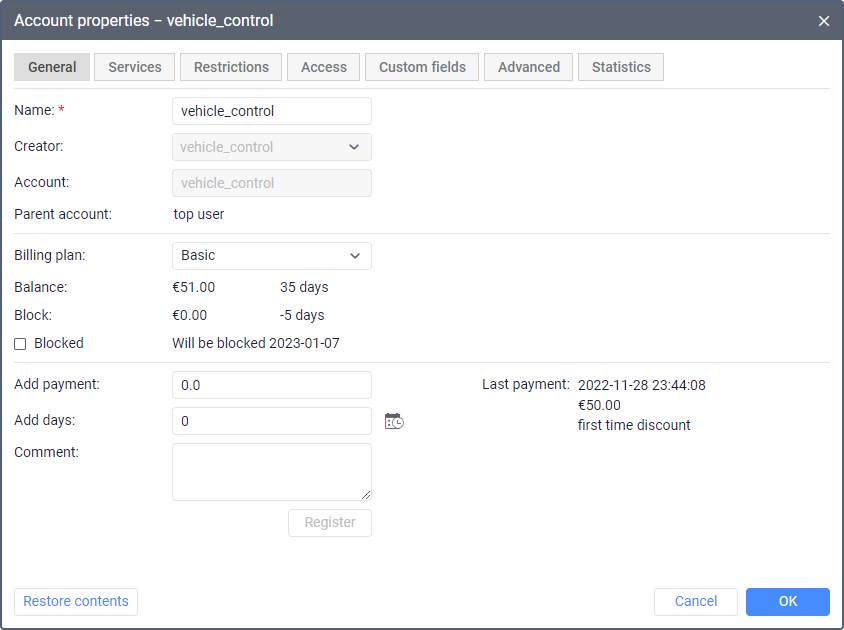Close the Account properties dialog
Image resolution: width=844 pixels, height=630 pixels.
click(x=824, y=21)
